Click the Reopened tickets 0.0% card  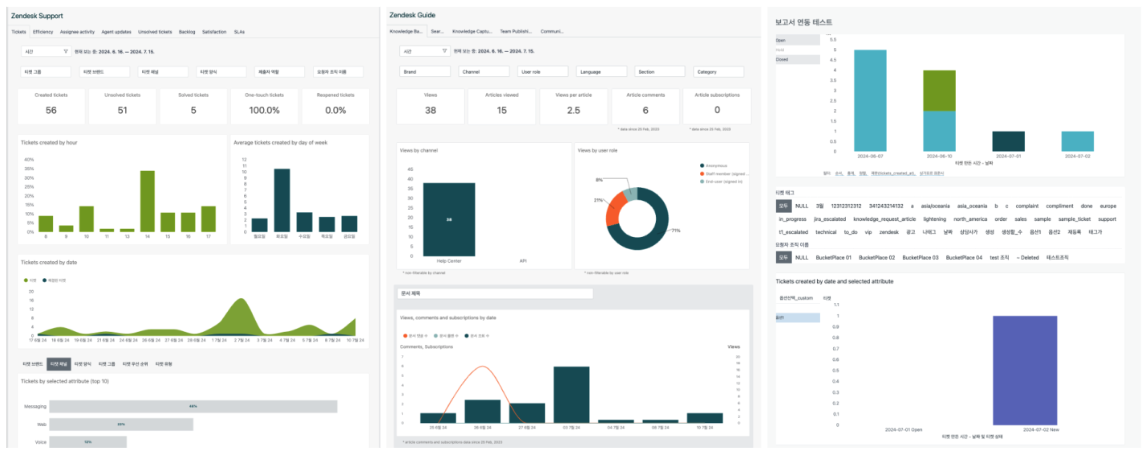[x=335, y=106]
